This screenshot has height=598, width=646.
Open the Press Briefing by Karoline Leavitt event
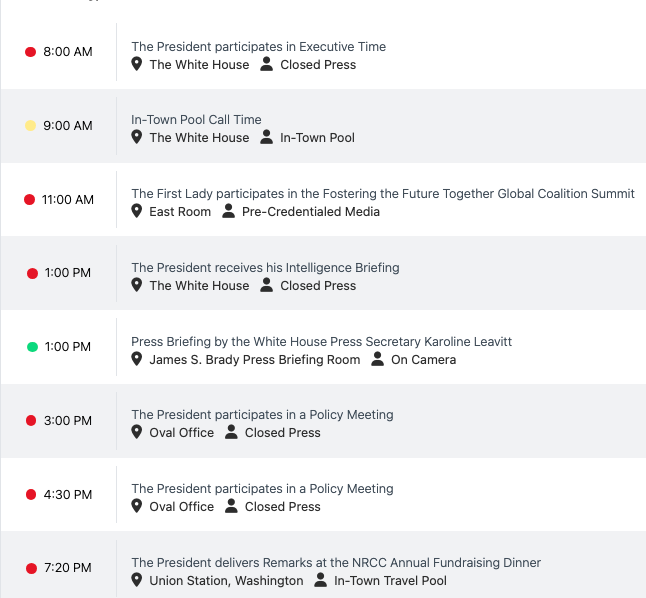click(321, 342)
